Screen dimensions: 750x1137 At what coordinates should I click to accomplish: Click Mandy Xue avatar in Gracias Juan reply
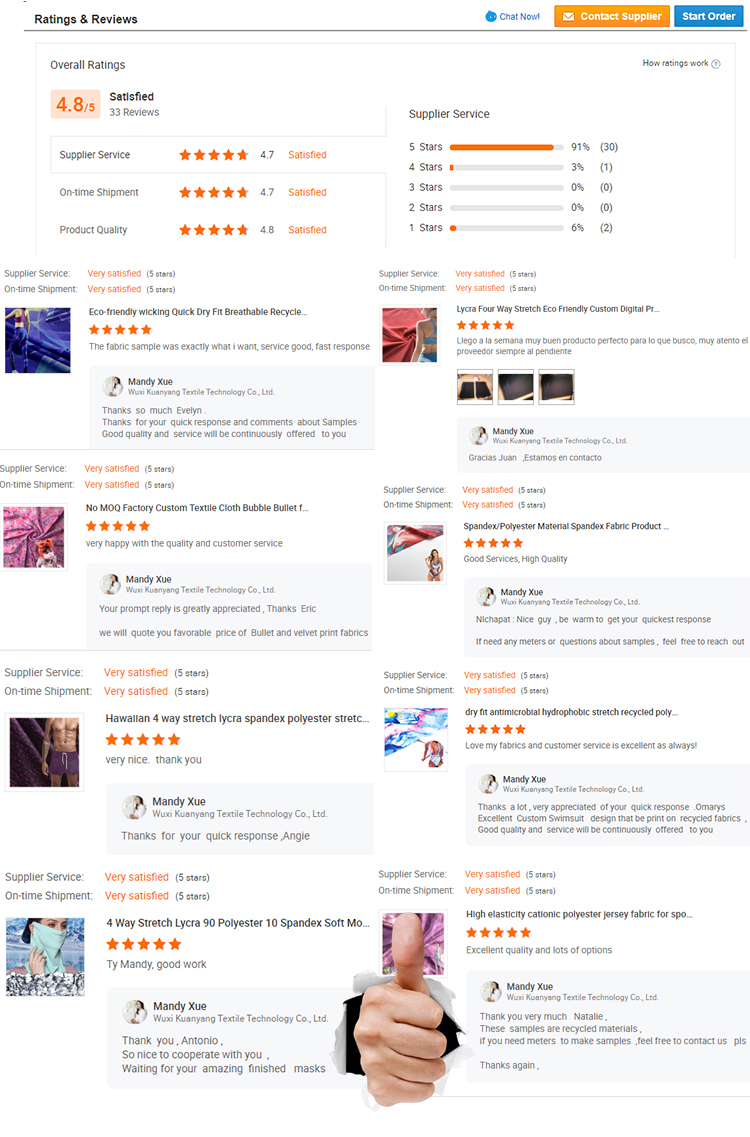pyautogui.click(x=478, y=436)
